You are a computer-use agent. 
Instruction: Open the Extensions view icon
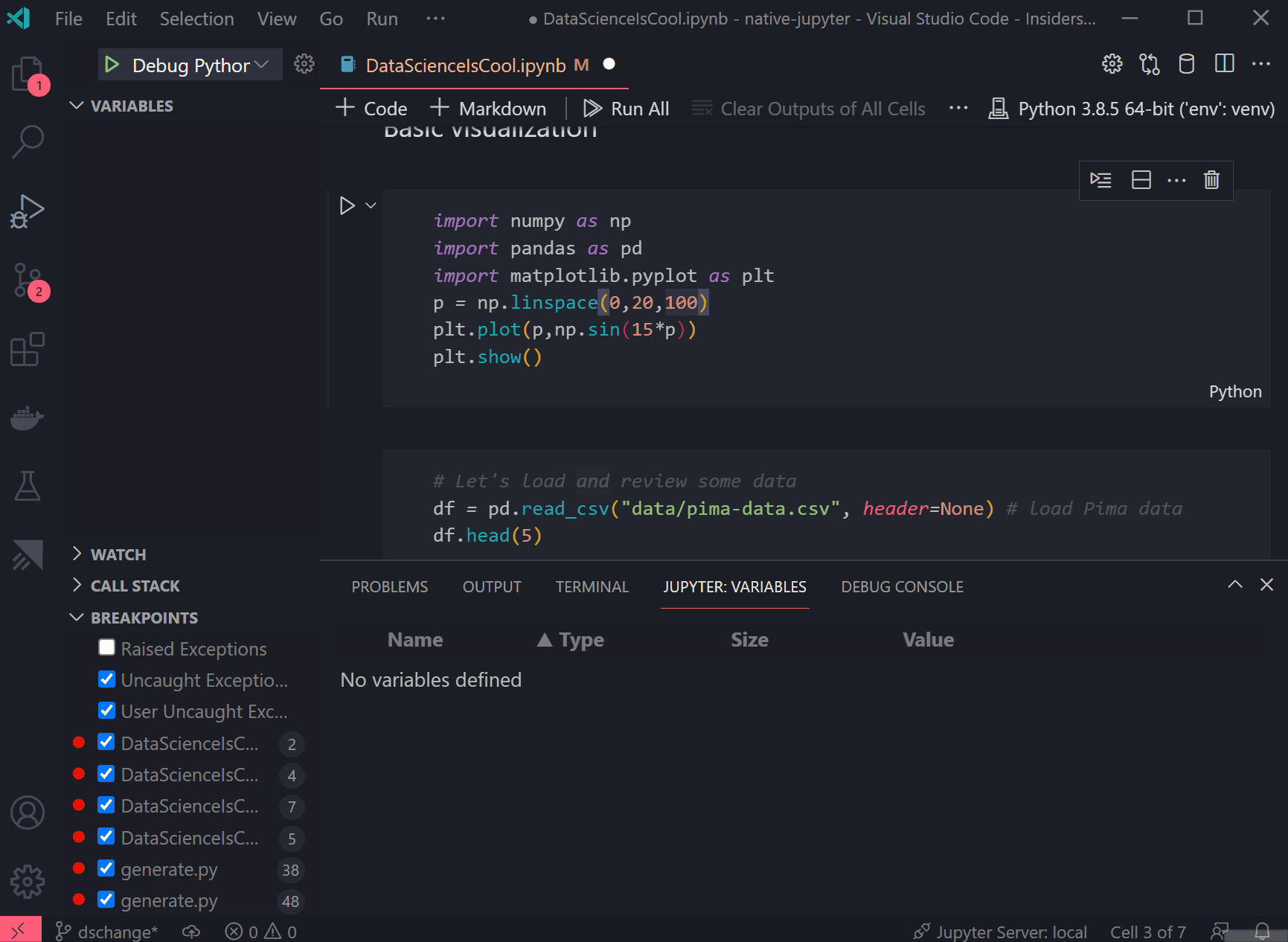(x=28, y=350)
